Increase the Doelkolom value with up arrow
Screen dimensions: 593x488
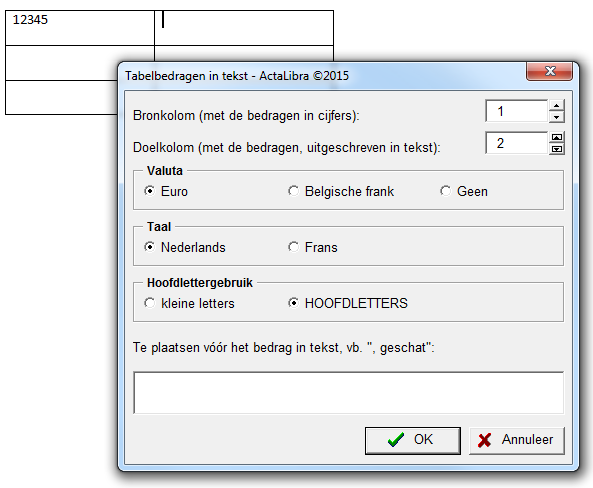(x=556, y=137)
